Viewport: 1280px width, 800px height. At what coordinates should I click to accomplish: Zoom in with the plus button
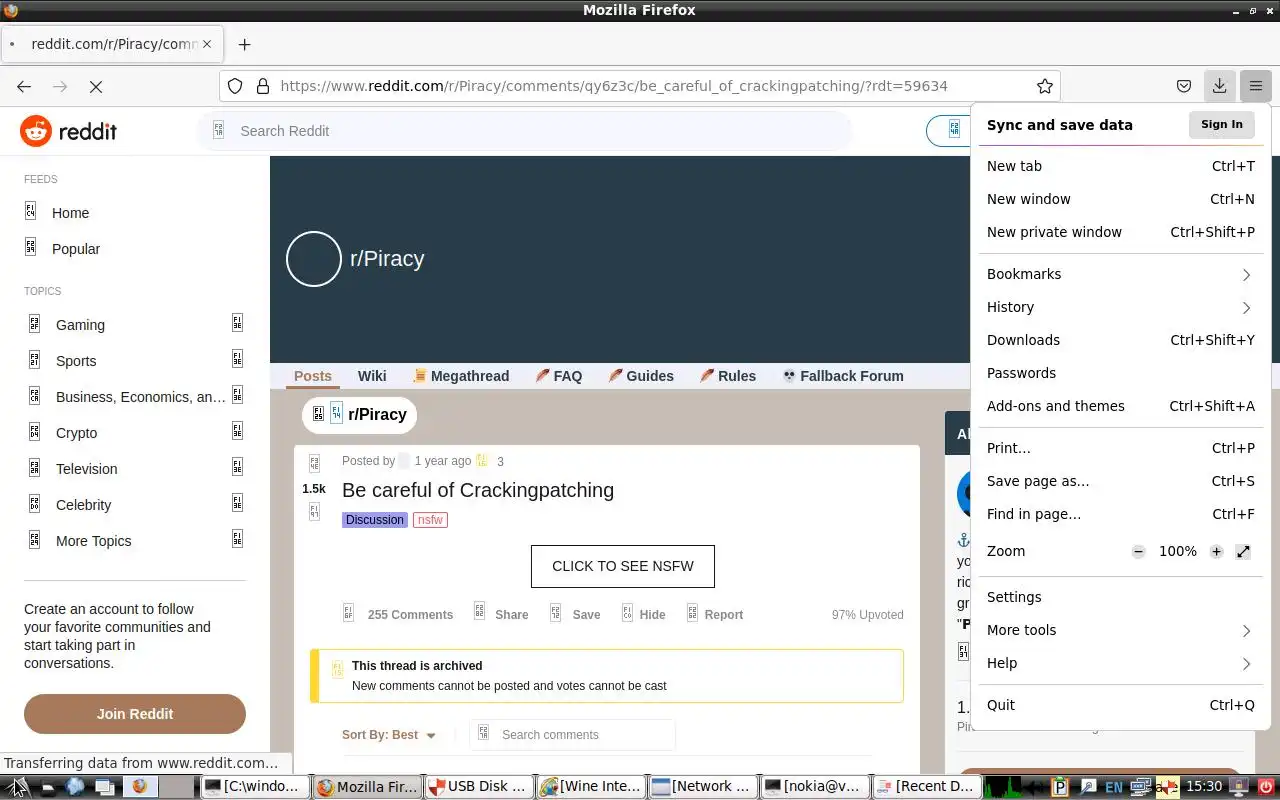coord(1216,552)
